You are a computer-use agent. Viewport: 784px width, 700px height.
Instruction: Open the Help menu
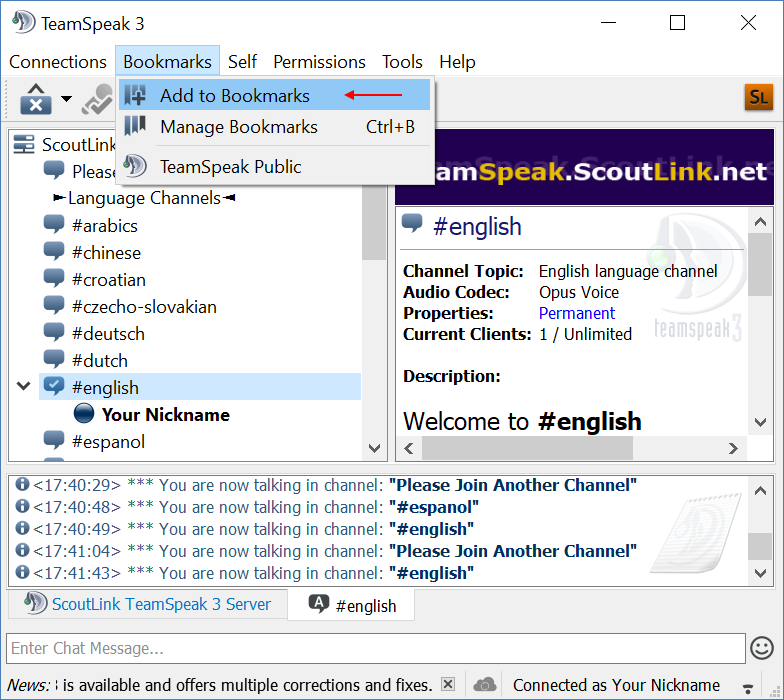457,62
